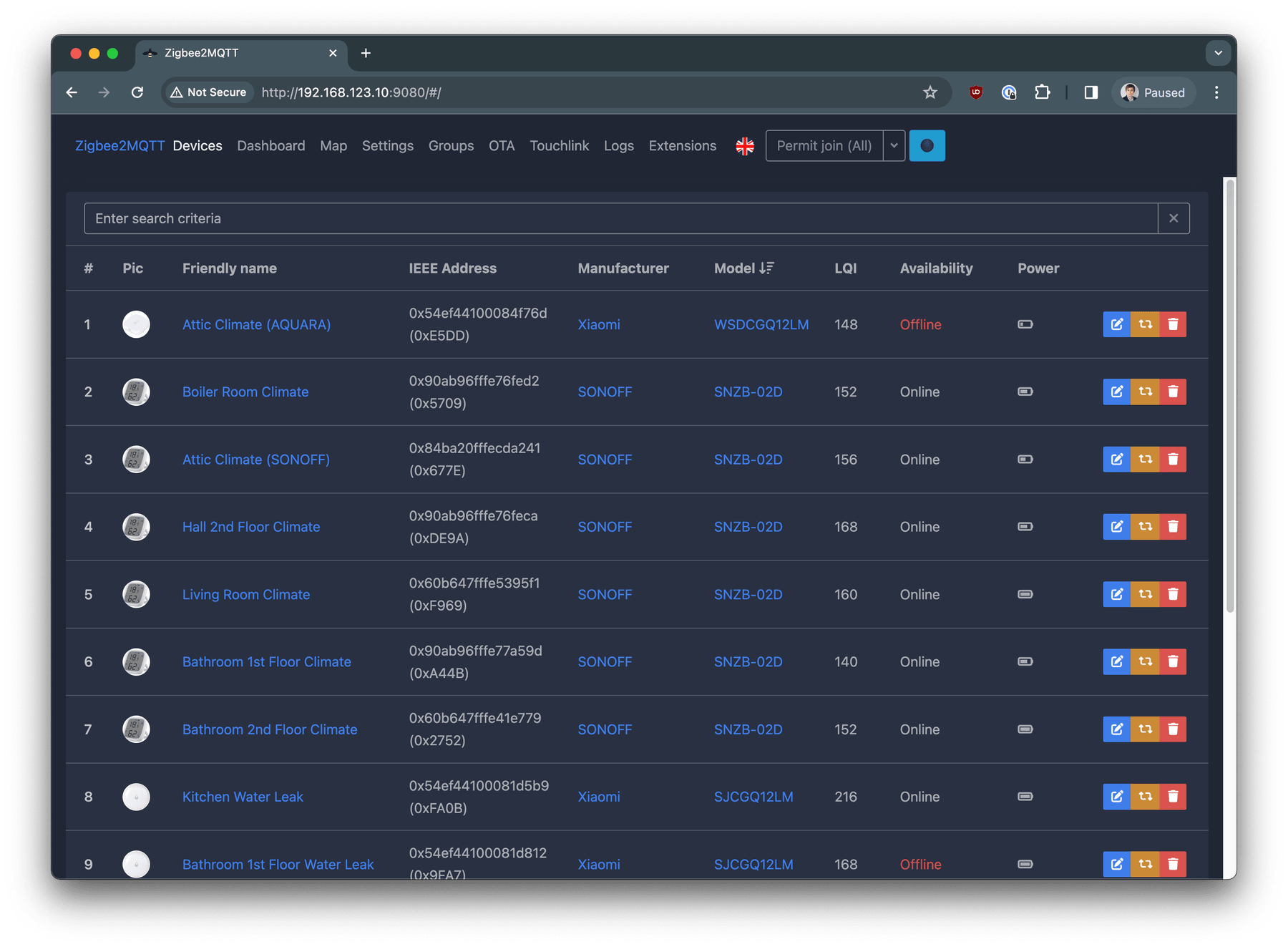Image resolution: width=1288 pixels, height=947 pixels.
Task: Click the reconfigure icon for Boiler Room Climate
Action: coord(1144,392)
